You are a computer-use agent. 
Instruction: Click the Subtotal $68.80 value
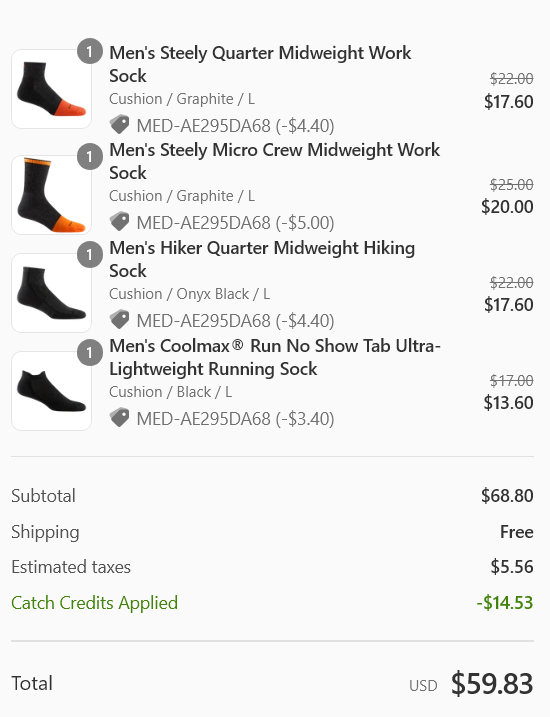point(507,496)
